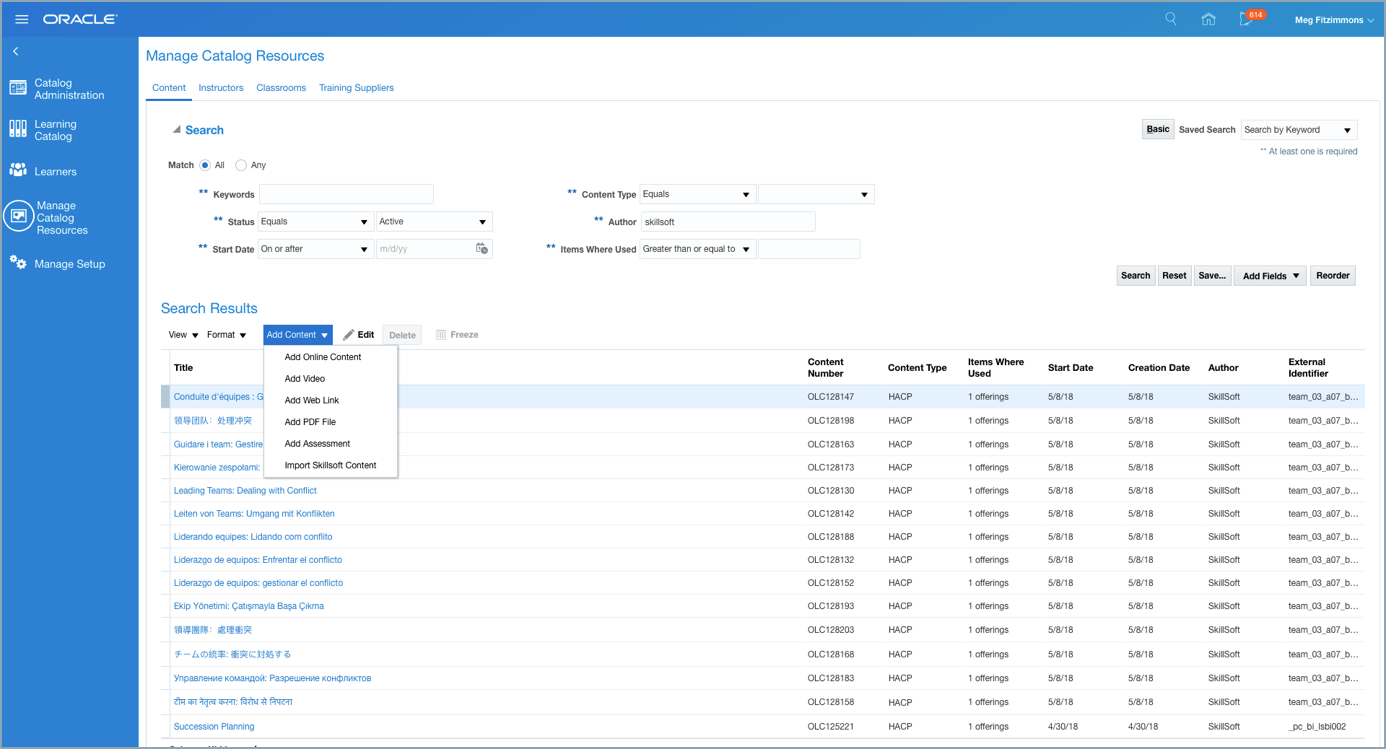Select the Match Any radio button
The image size is (1386, 749).
click(240, 165)
